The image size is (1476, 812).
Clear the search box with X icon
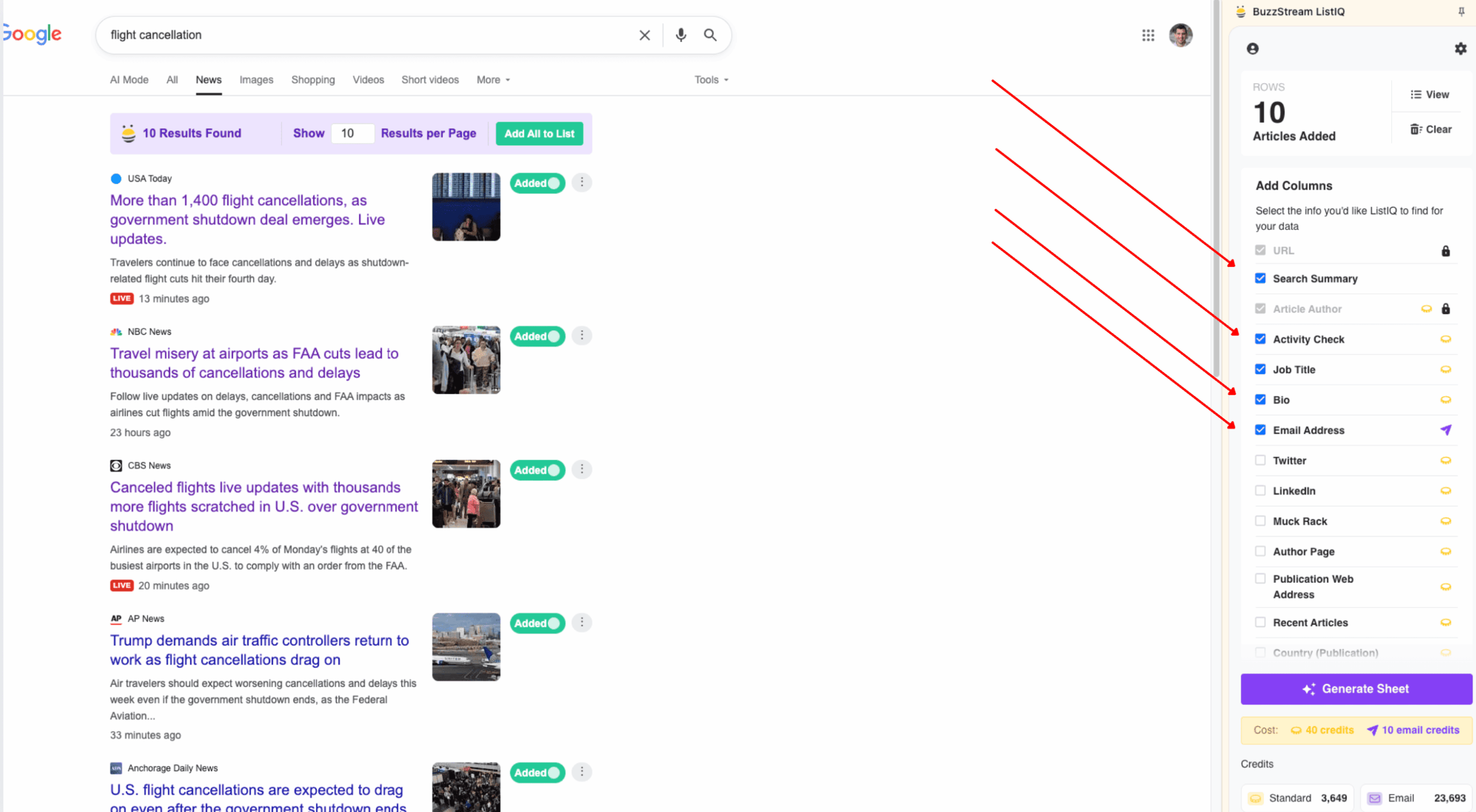pyautogui.click(x=645, y=35)
